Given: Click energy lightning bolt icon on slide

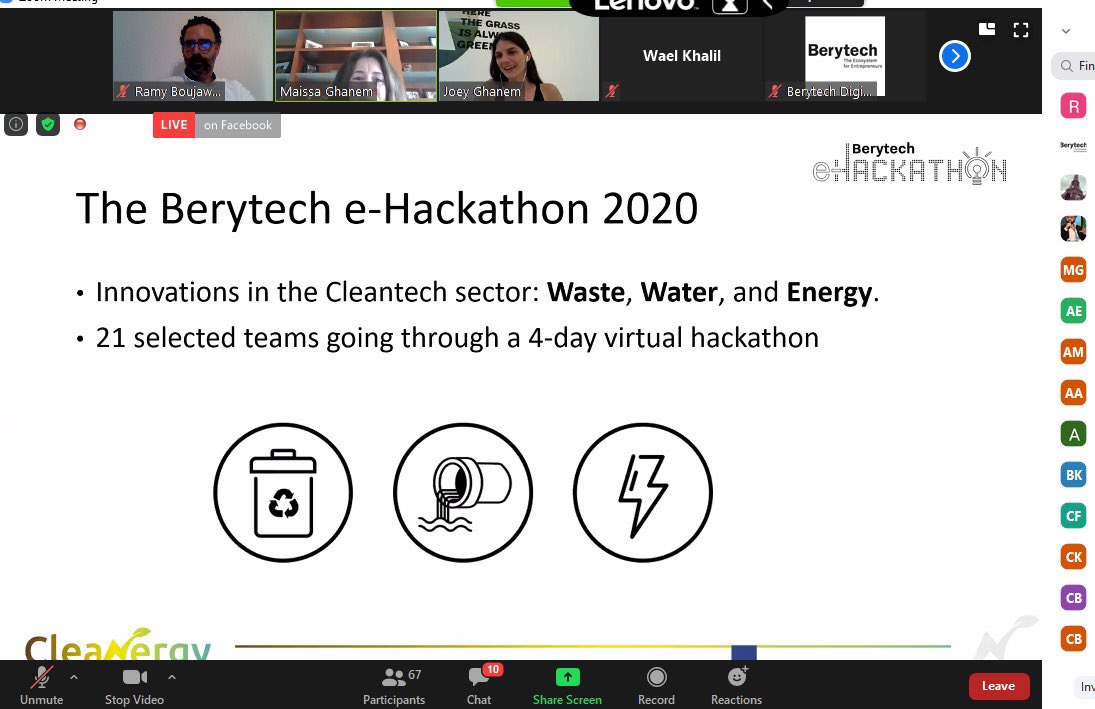Looking at the screenshot, I should click(642, 492).
